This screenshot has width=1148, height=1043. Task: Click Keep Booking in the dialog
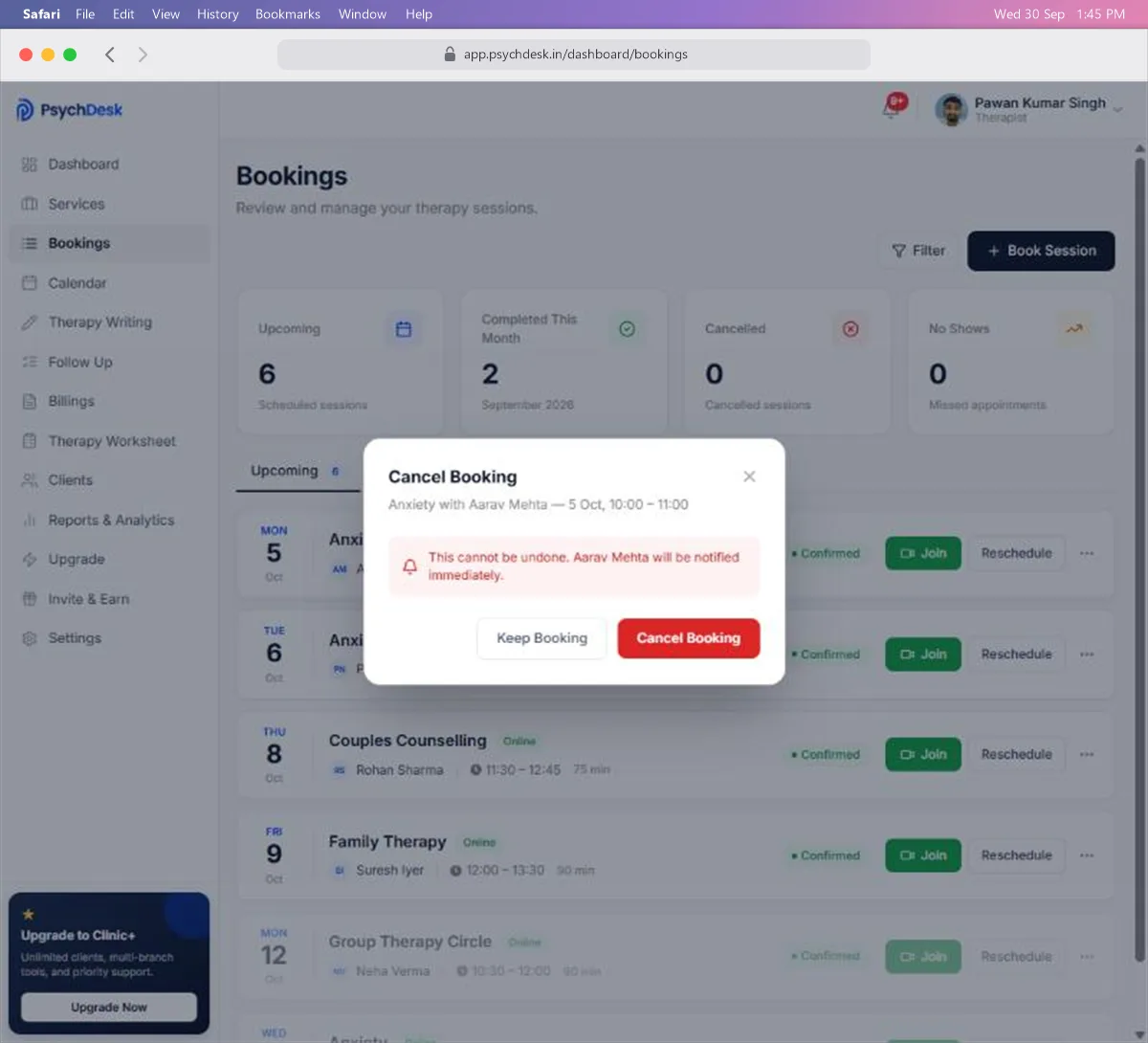[x=541, y=638]
